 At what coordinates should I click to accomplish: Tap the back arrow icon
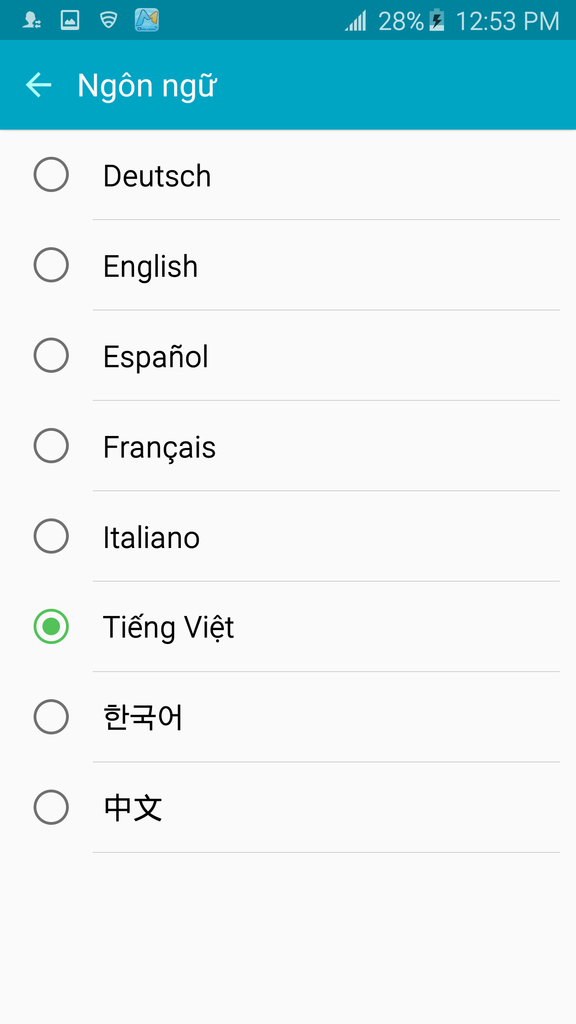[38, 85]
